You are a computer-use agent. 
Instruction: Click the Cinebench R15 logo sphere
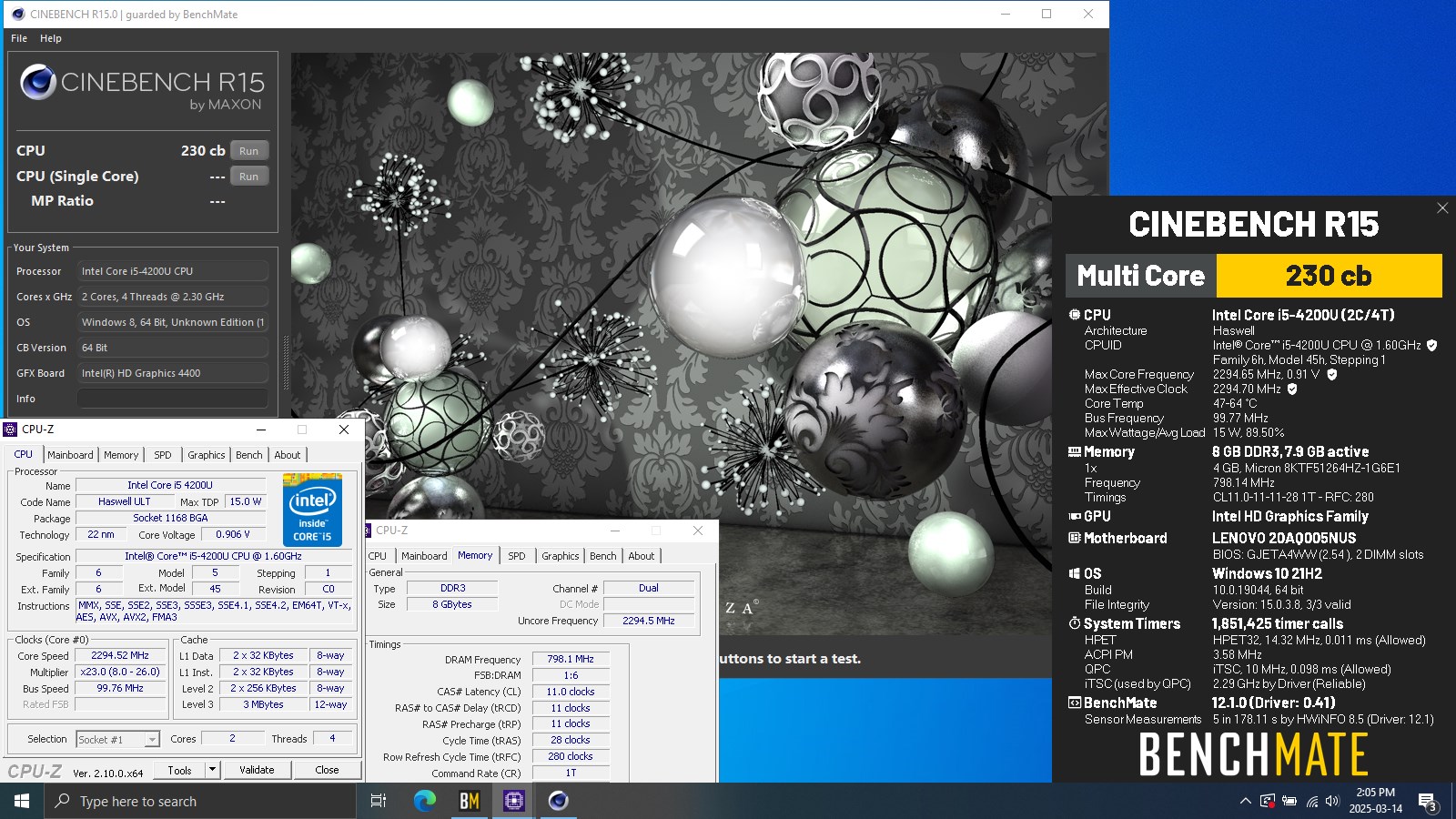point(38,82)
